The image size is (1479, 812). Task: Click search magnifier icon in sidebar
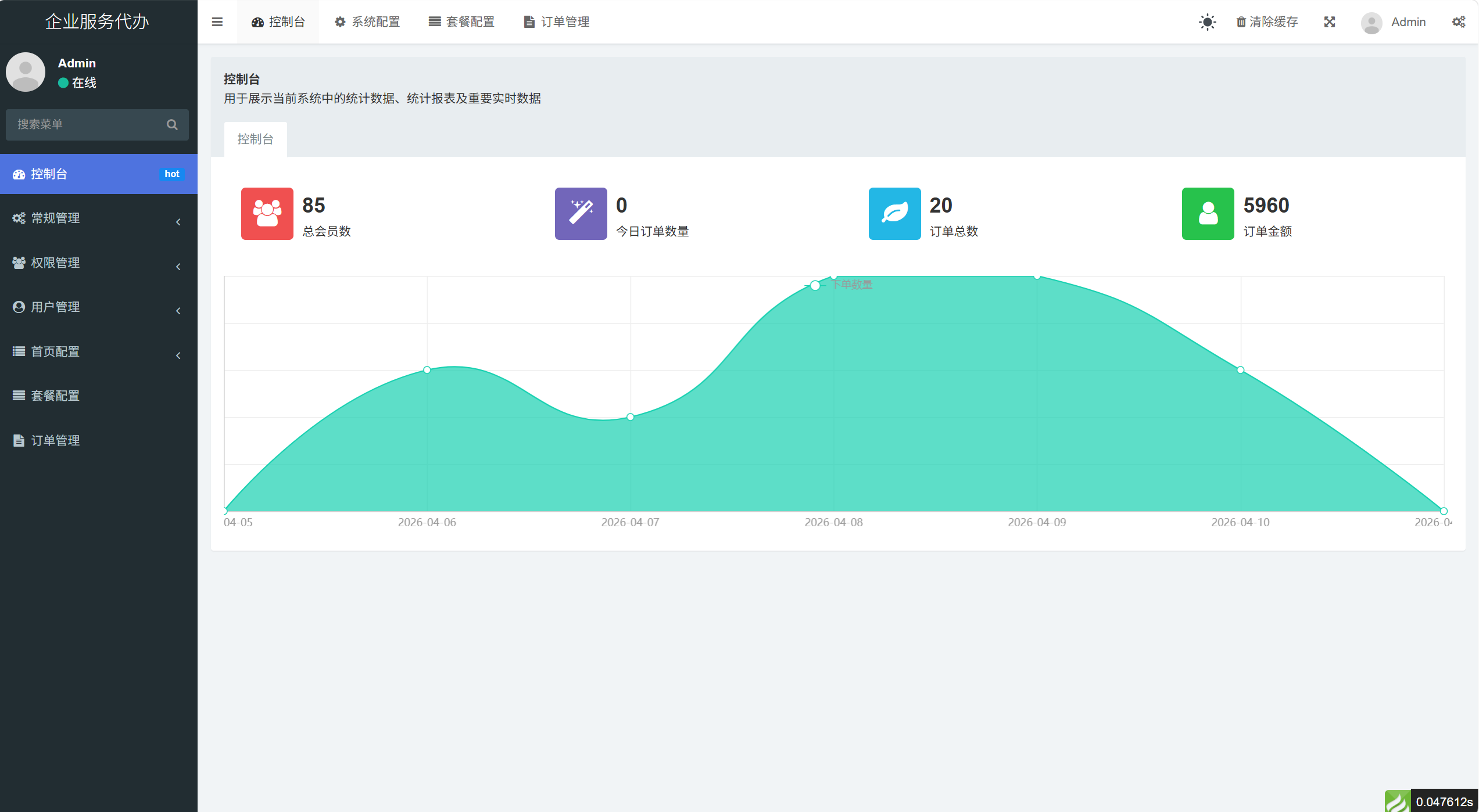(x=172, y=124)
